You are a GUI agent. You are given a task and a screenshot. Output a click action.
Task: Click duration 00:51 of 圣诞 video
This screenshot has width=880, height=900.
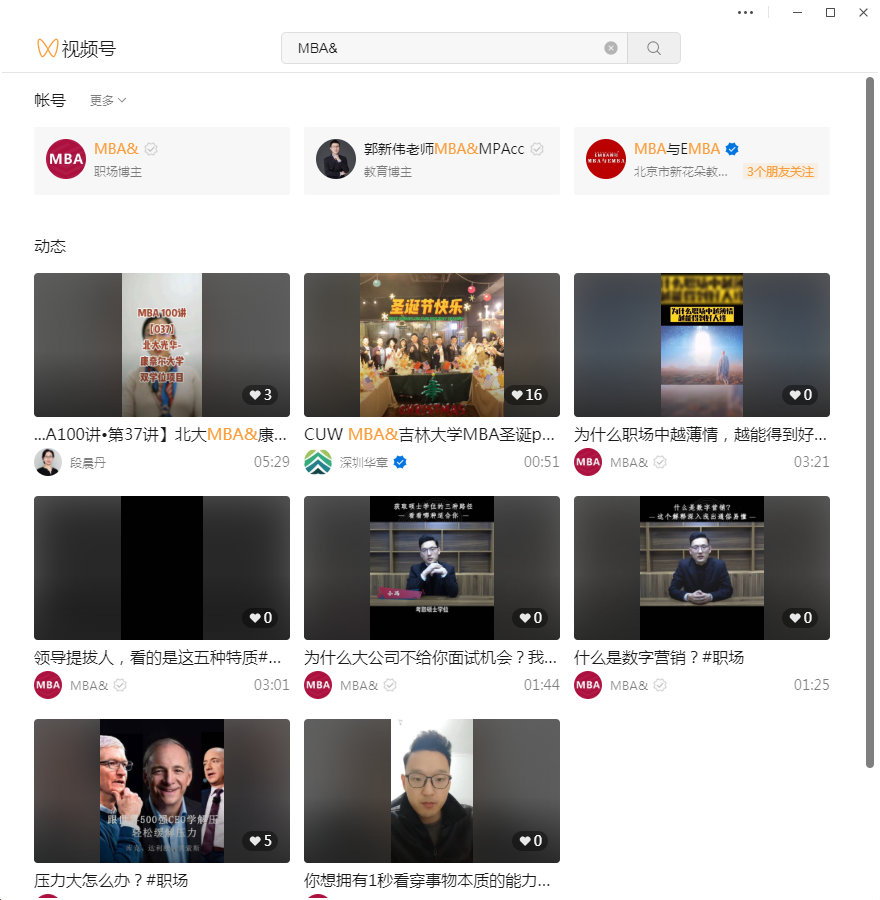[x=541, y=462]
